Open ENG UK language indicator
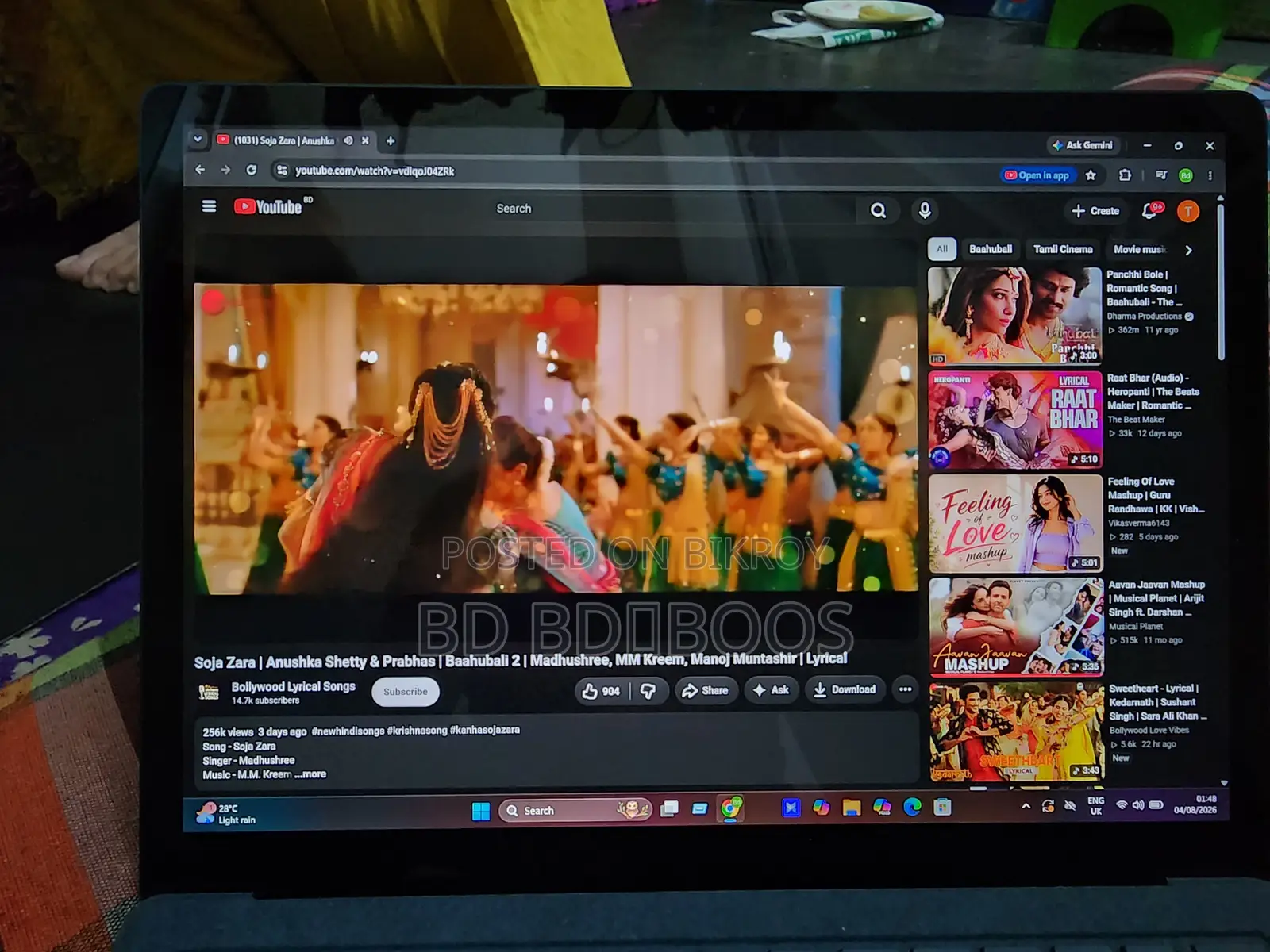The height and width of the screenshot is (952, 1270). click(1095, 806)
